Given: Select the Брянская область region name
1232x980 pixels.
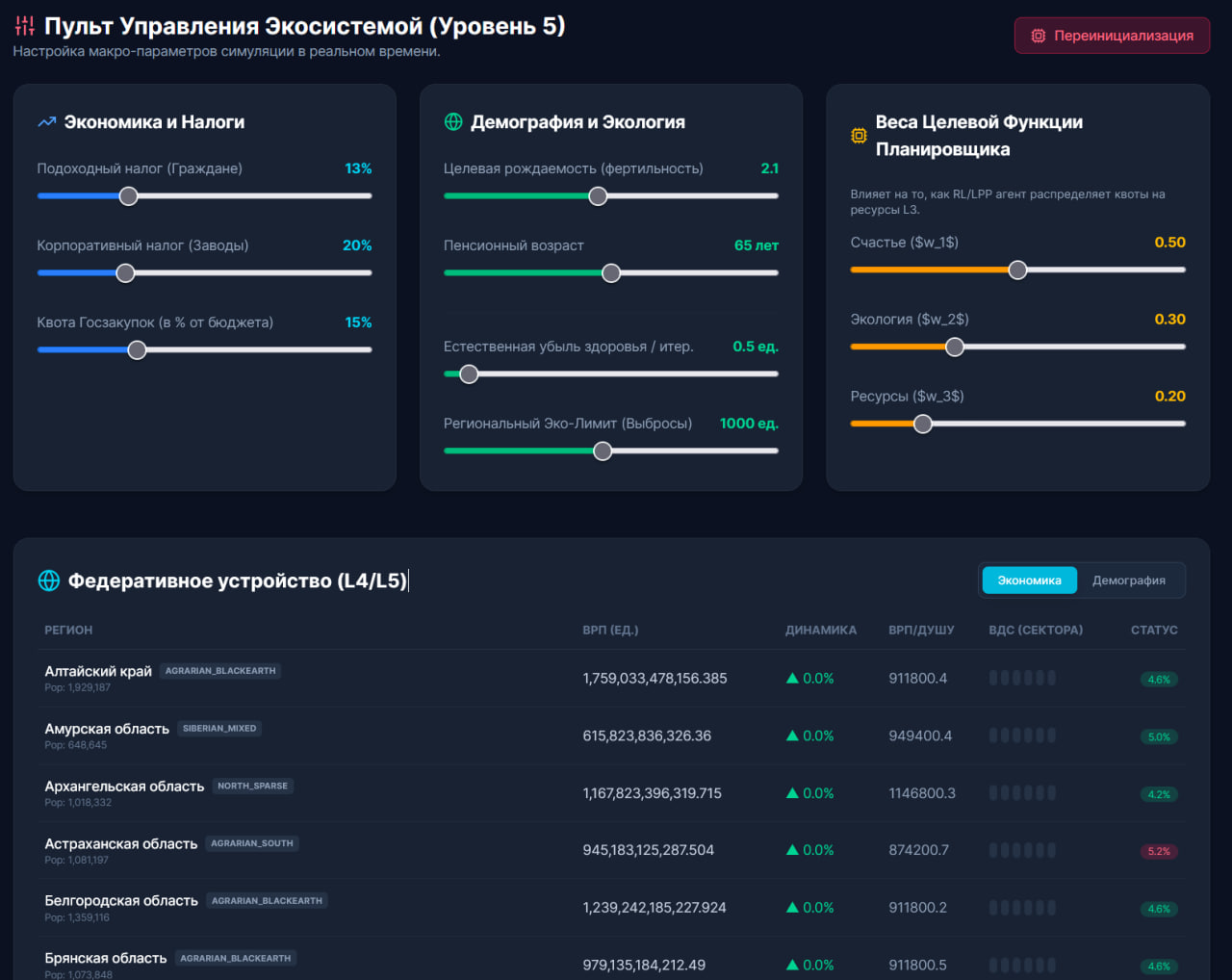Looking at the screenshot, I should point(106,958).
